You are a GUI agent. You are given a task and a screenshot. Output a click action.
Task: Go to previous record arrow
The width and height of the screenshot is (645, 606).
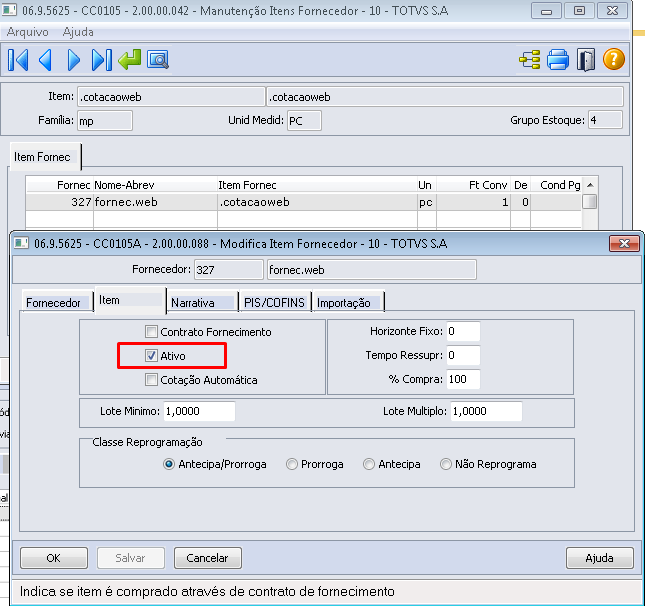[45, 60]
